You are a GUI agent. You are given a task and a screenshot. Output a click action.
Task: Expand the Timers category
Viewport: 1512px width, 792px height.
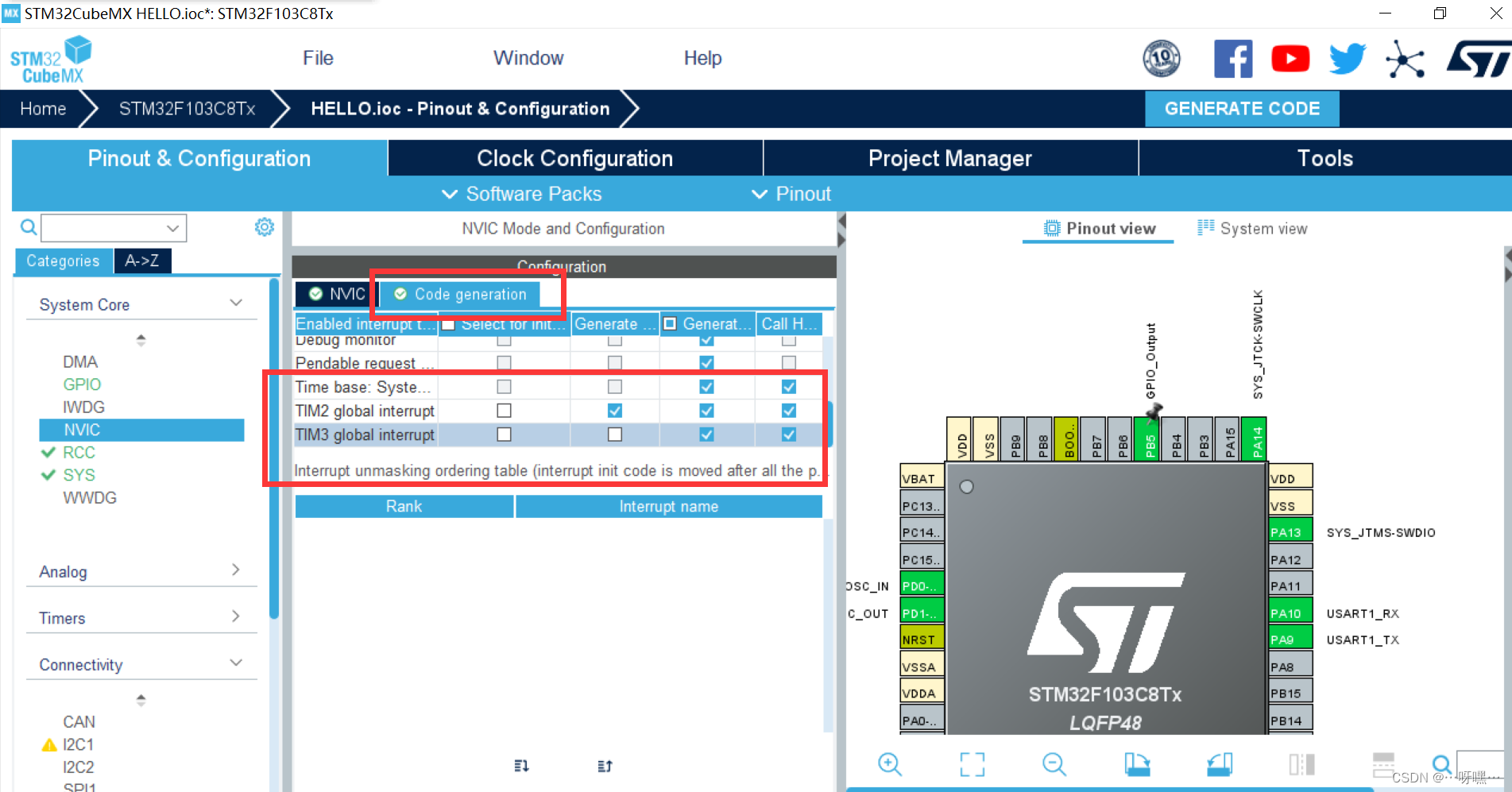235,616
